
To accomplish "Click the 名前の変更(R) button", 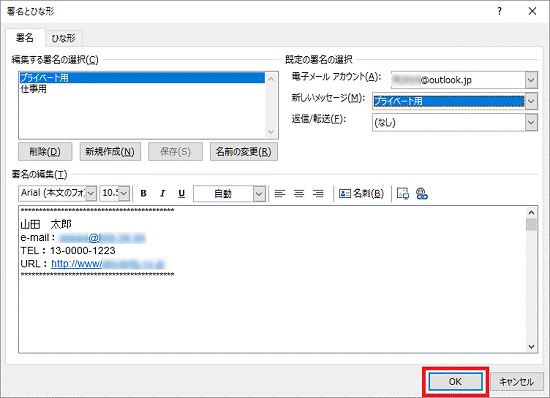I will 244,151.
